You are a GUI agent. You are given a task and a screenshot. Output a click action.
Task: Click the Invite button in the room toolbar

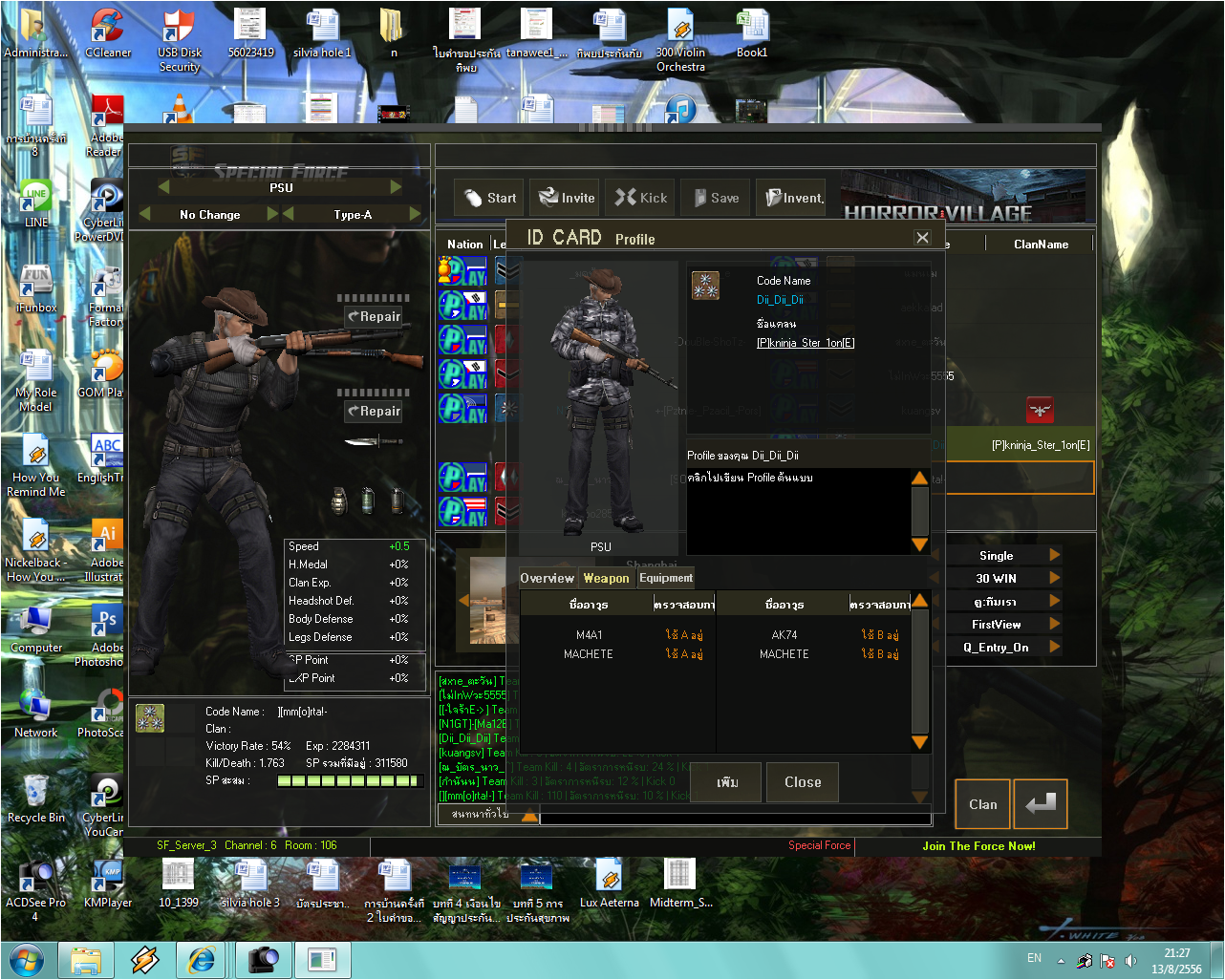tap(565, 198)
